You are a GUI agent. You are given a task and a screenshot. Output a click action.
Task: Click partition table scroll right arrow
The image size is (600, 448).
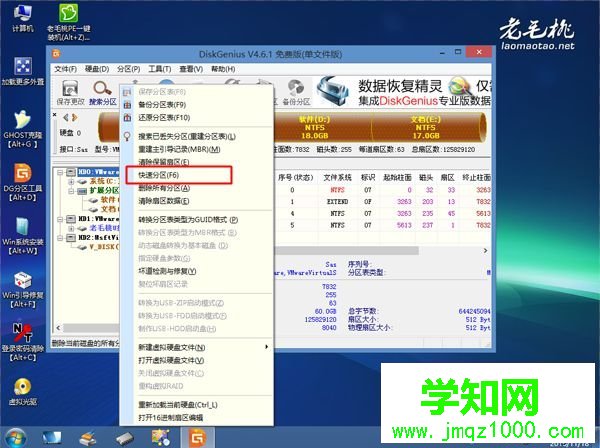click(x=485, y=251)
